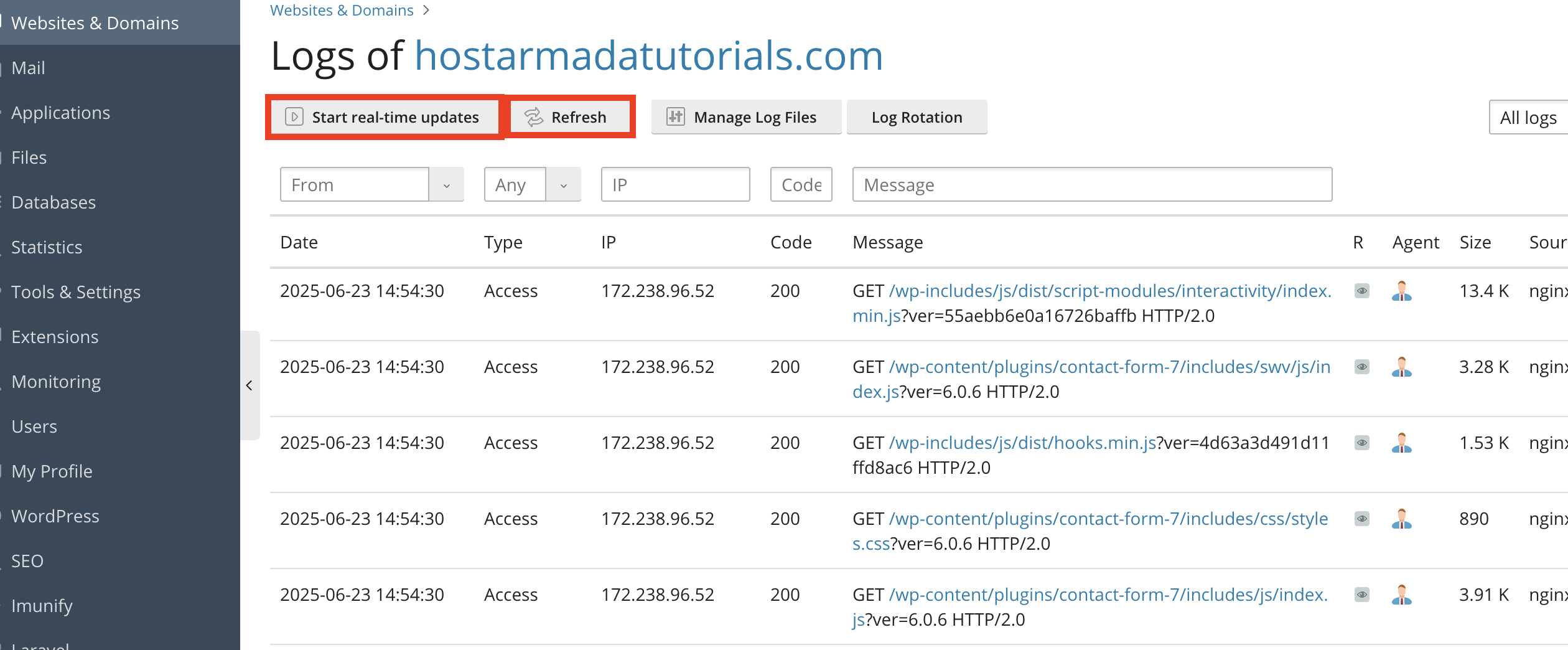1568x650 pixels.
Task: Open Imunify in the sidebar
Action: 120,605
